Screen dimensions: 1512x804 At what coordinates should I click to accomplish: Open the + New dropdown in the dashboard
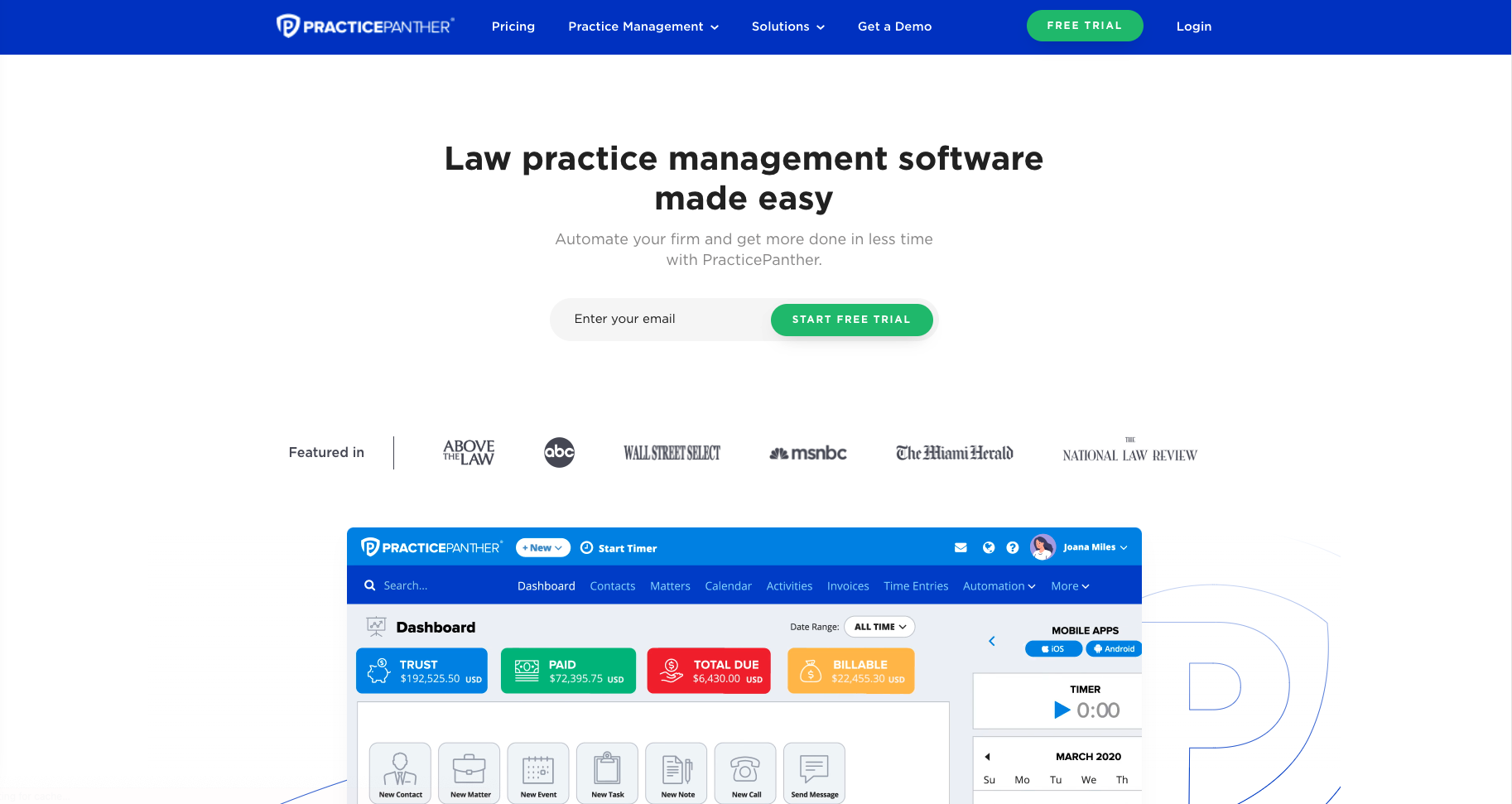543,547
